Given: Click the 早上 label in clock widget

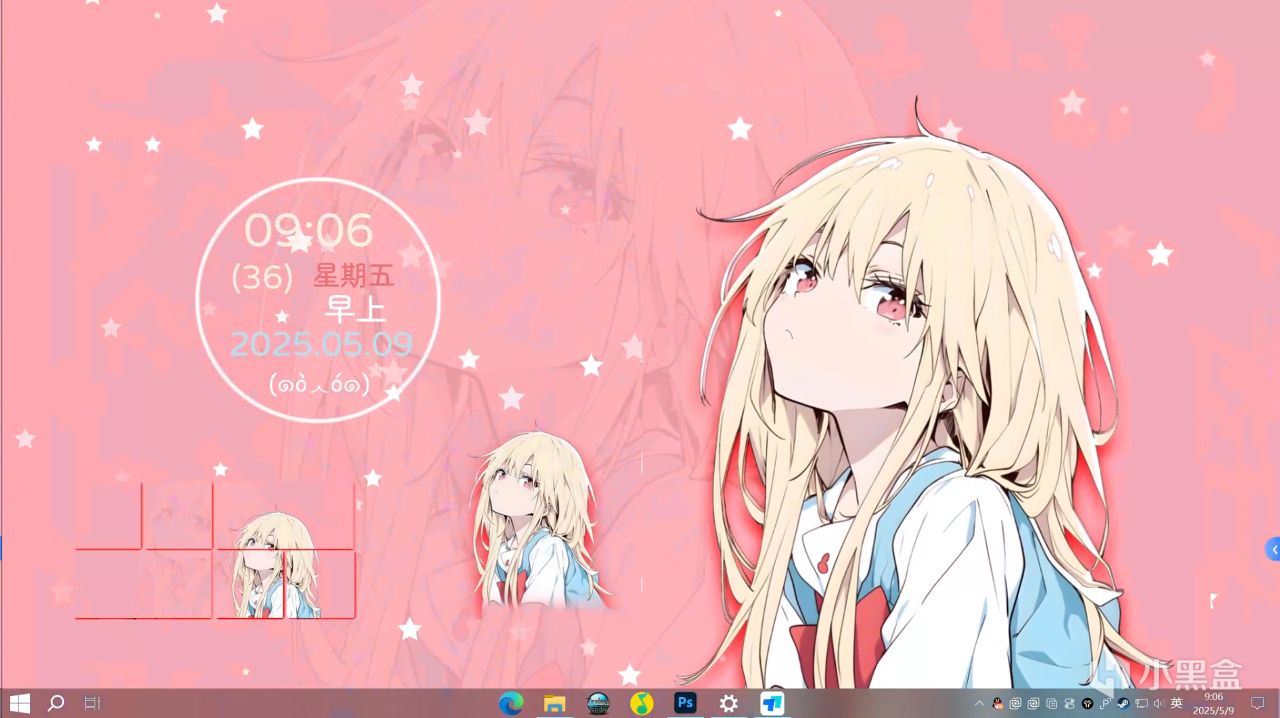Looking at the screenshot, I should [354, 309].
